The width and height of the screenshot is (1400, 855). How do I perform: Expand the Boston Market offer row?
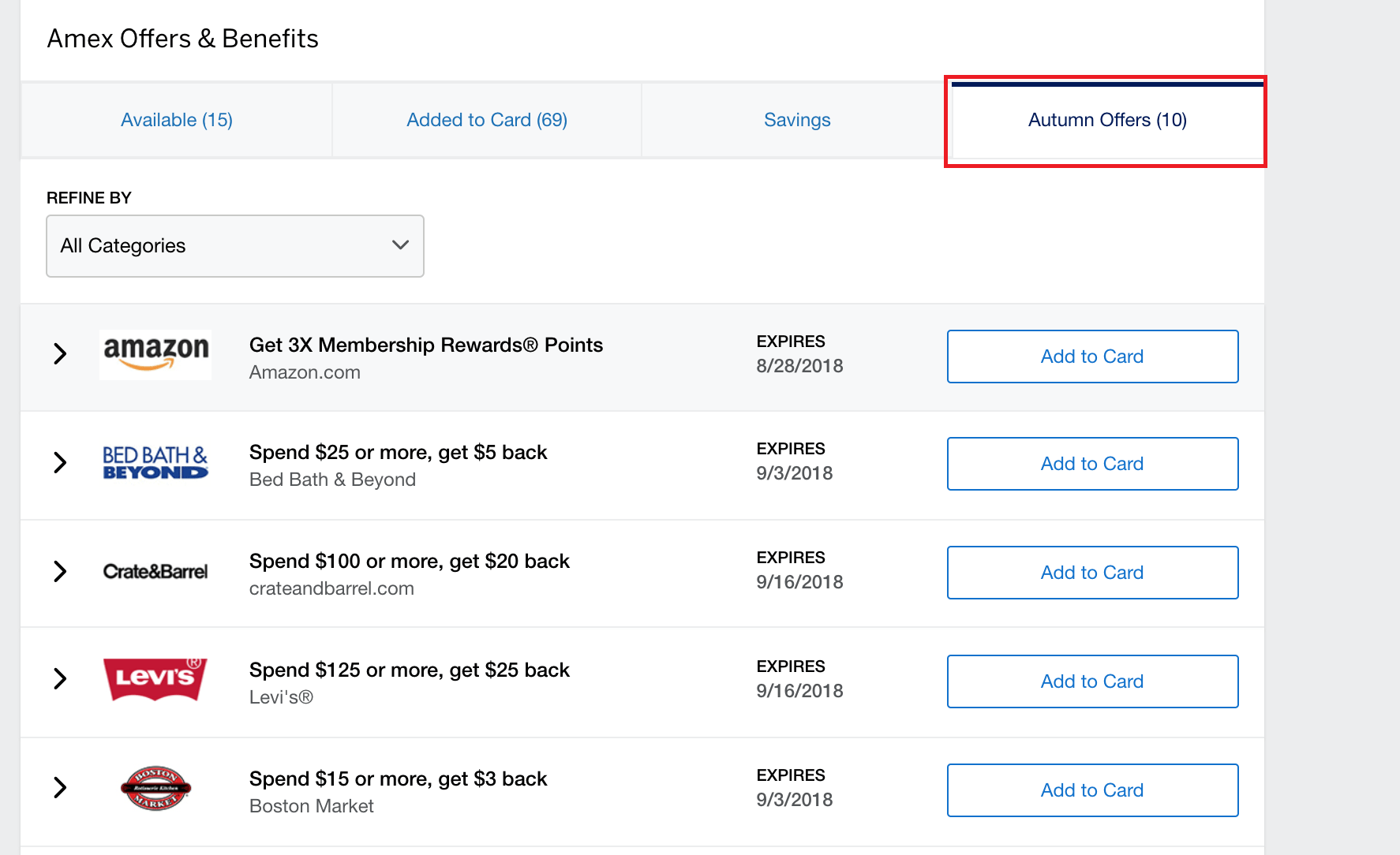[x=60, y=787]
